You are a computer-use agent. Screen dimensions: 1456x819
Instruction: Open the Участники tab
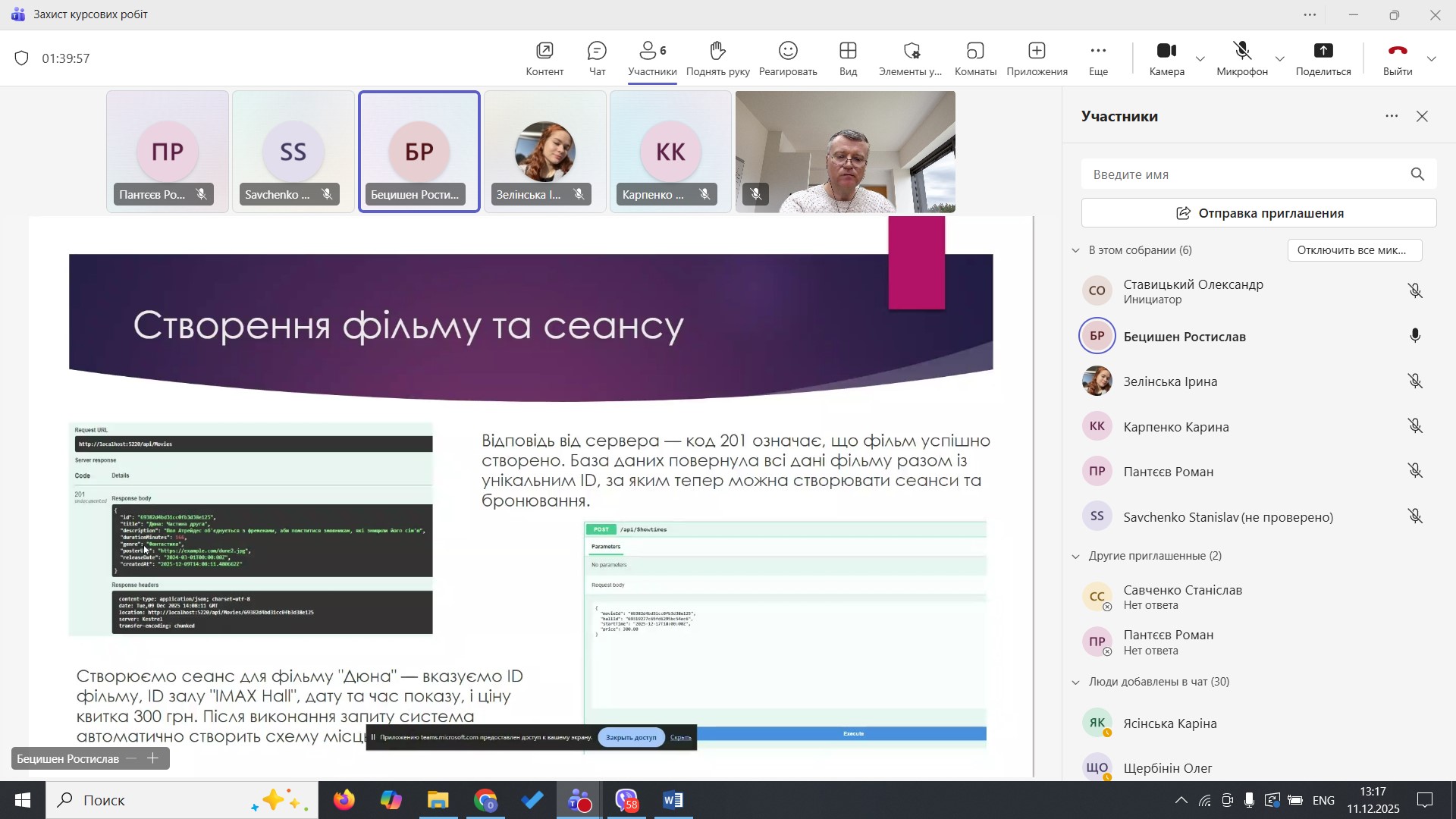(x=651, y=58)
